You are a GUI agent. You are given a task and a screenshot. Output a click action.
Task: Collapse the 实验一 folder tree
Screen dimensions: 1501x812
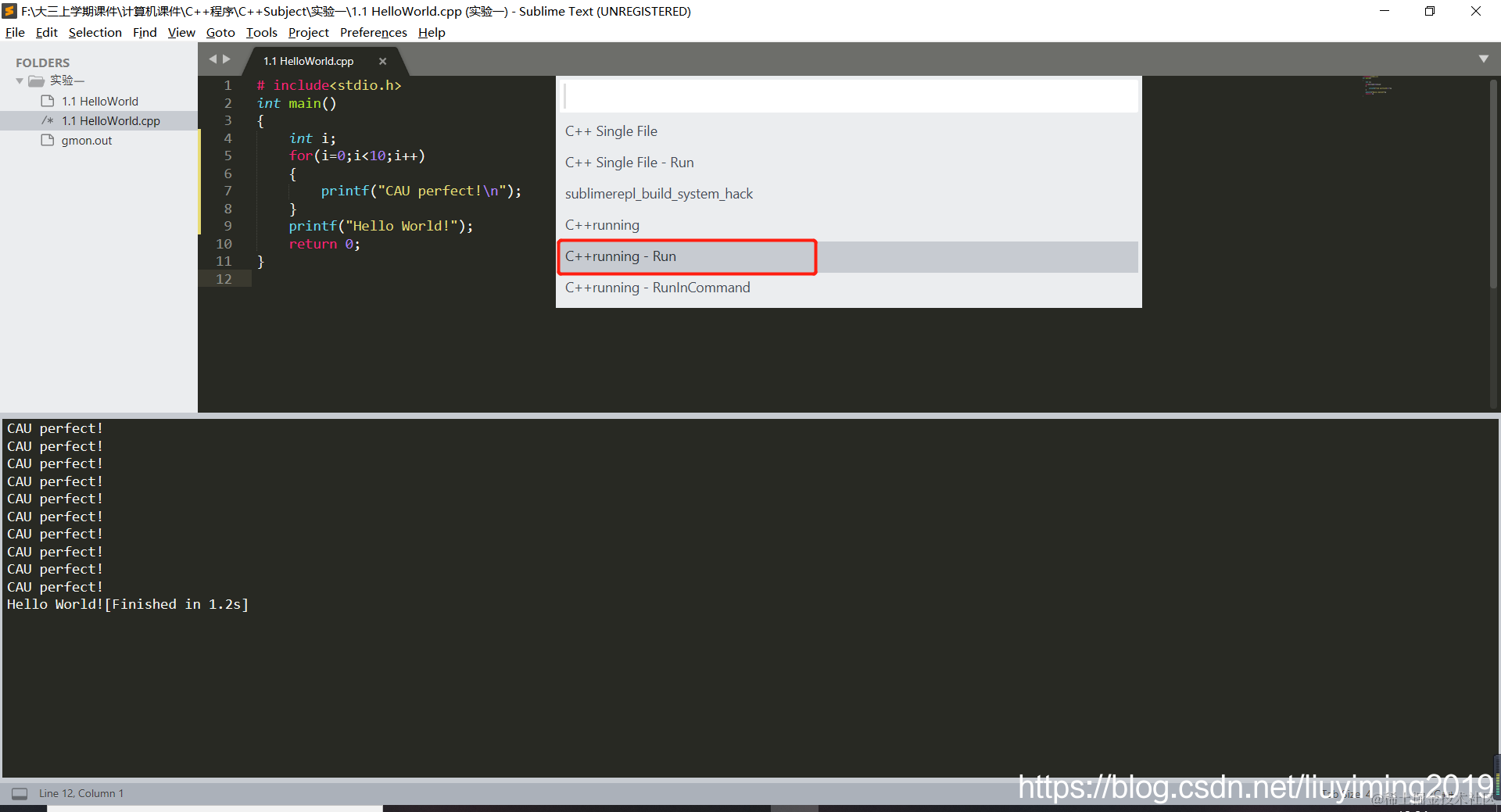point(20,81)
